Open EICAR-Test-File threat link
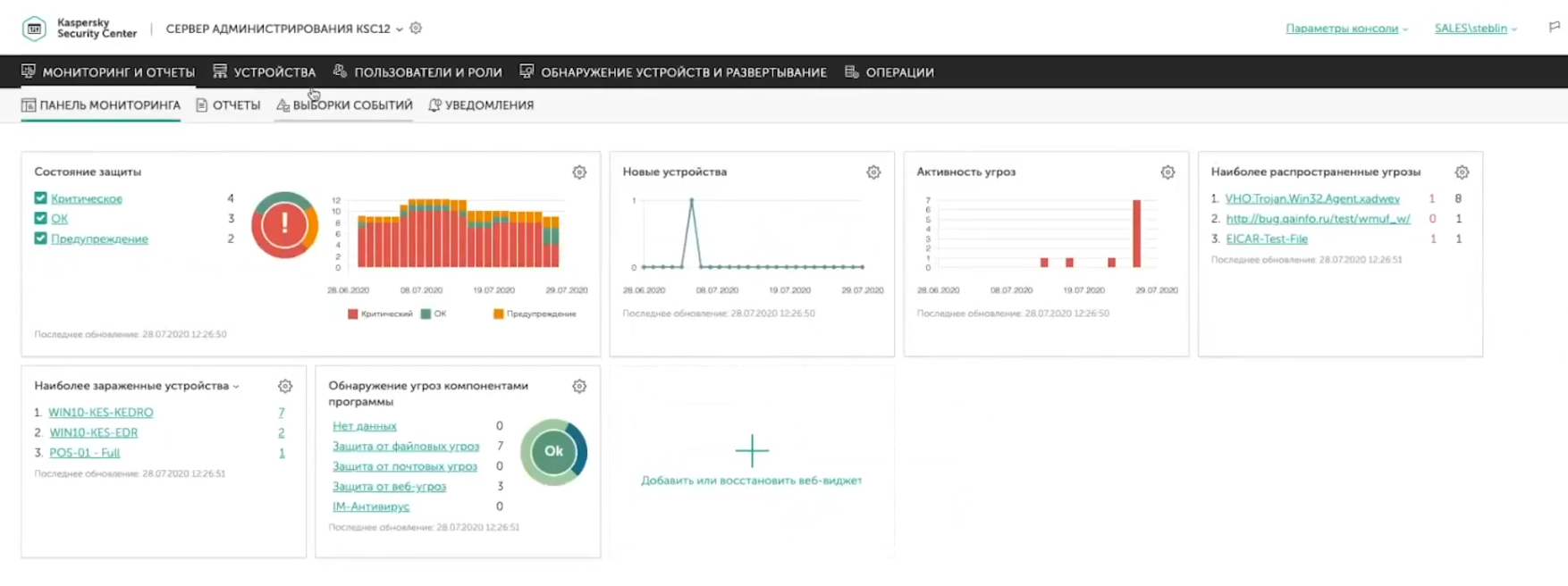Screen dimensions: 1568x586 pos(1267,239)
